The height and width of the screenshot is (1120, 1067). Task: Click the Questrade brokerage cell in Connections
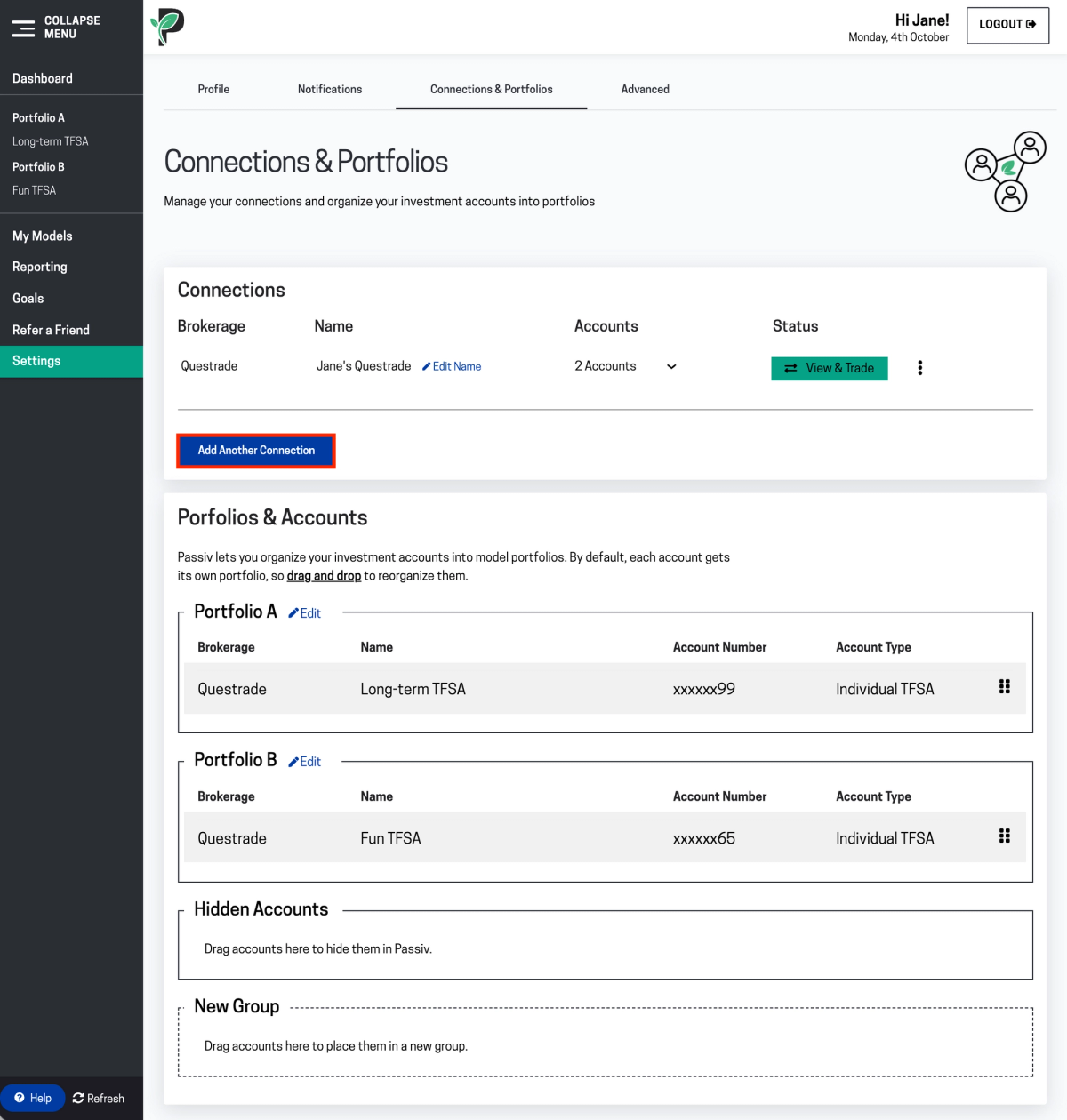[x=209, y=366]
